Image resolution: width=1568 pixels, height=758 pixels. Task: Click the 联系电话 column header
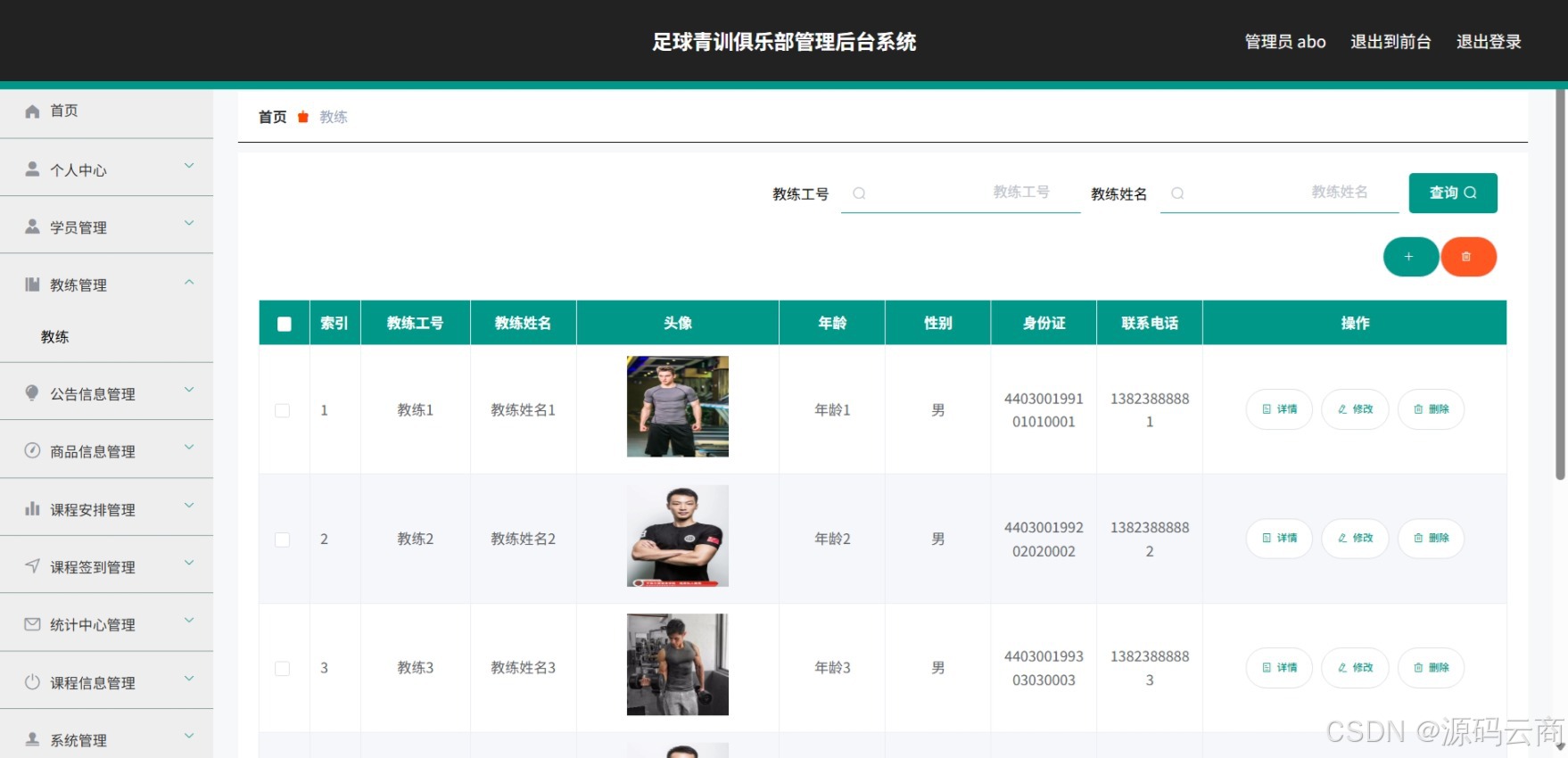[x=1150, y=323]
